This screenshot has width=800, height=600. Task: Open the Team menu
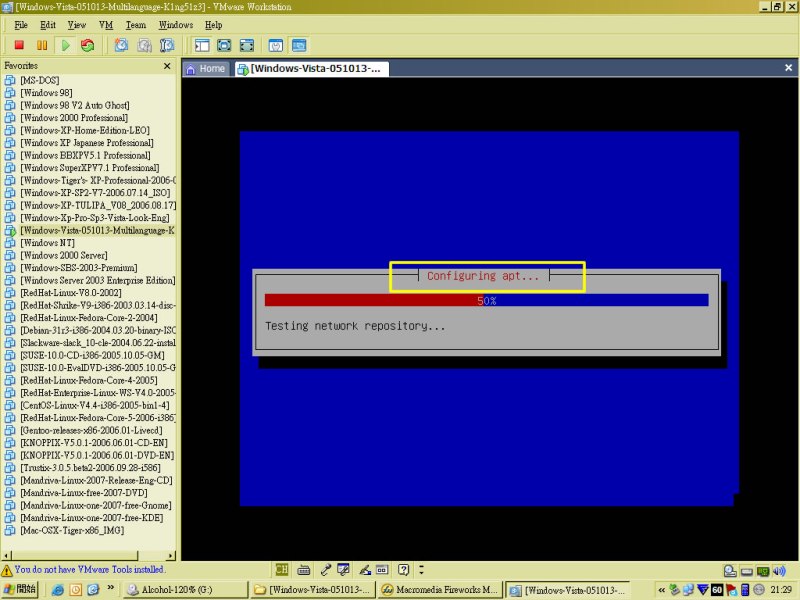click(x=136, y=25)
